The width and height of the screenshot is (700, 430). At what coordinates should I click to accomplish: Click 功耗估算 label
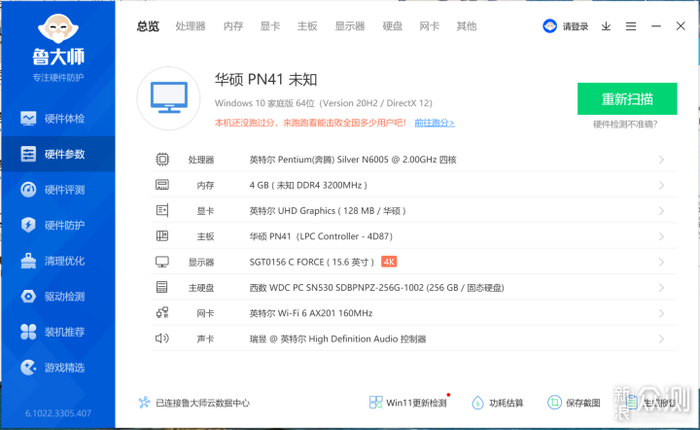[x=506, y=403]
